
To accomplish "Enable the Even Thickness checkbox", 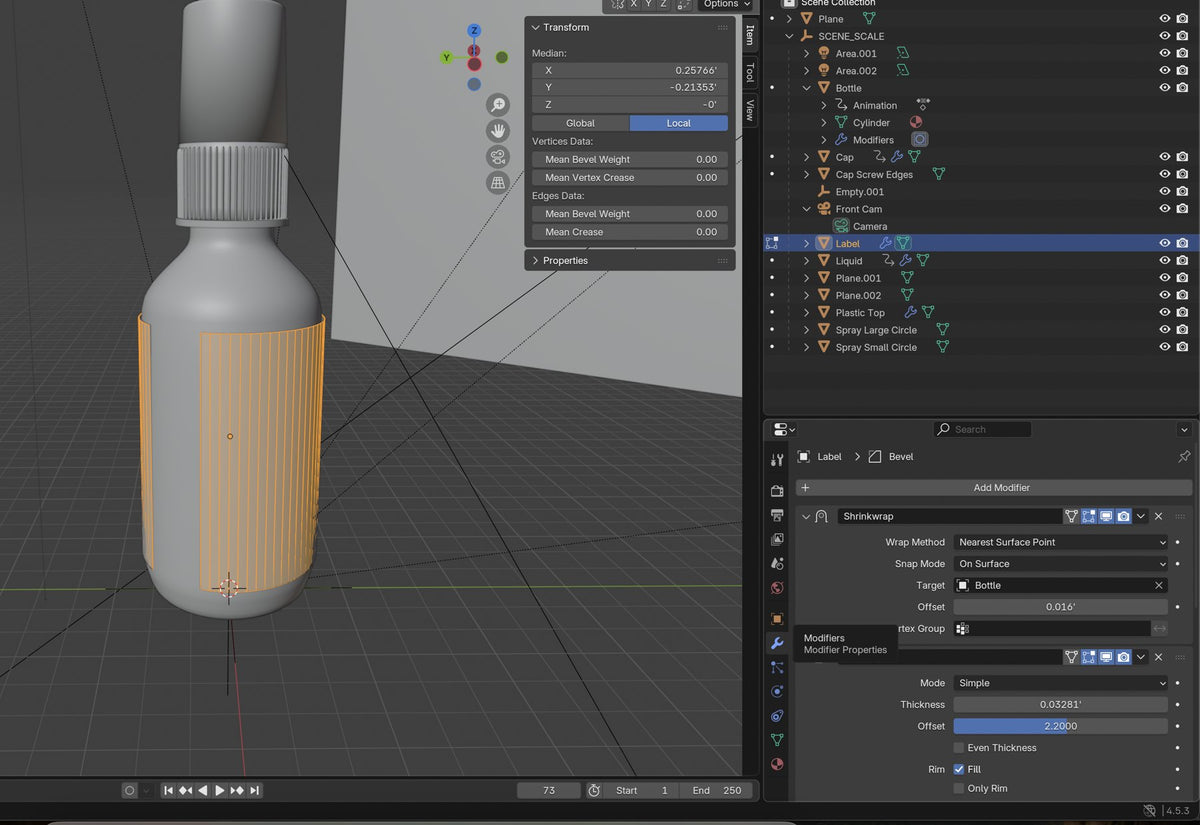I will 959,748.
